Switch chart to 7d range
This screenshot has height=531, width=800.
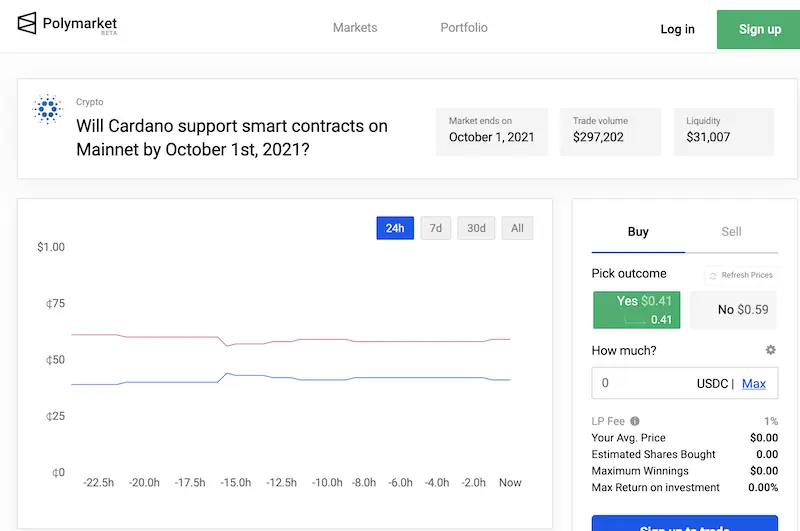click(x=436, y=228)
